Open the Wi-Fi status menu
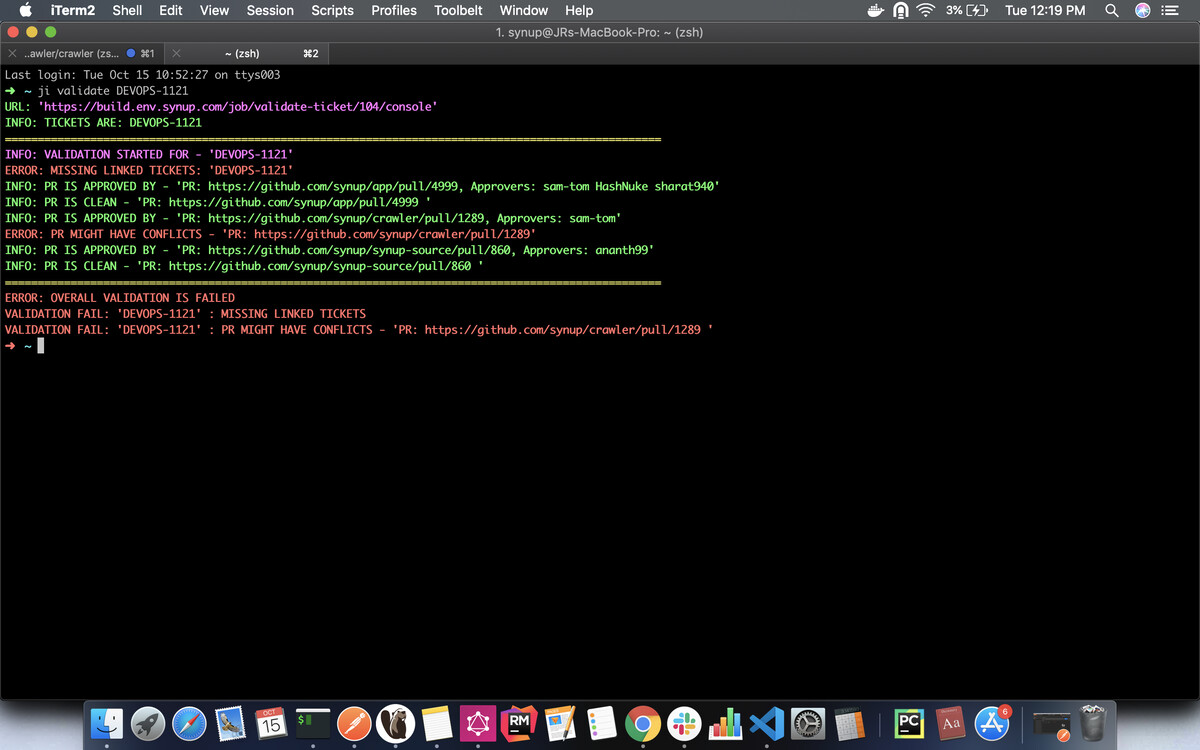1200x750 pixels. tap(925, 10)
